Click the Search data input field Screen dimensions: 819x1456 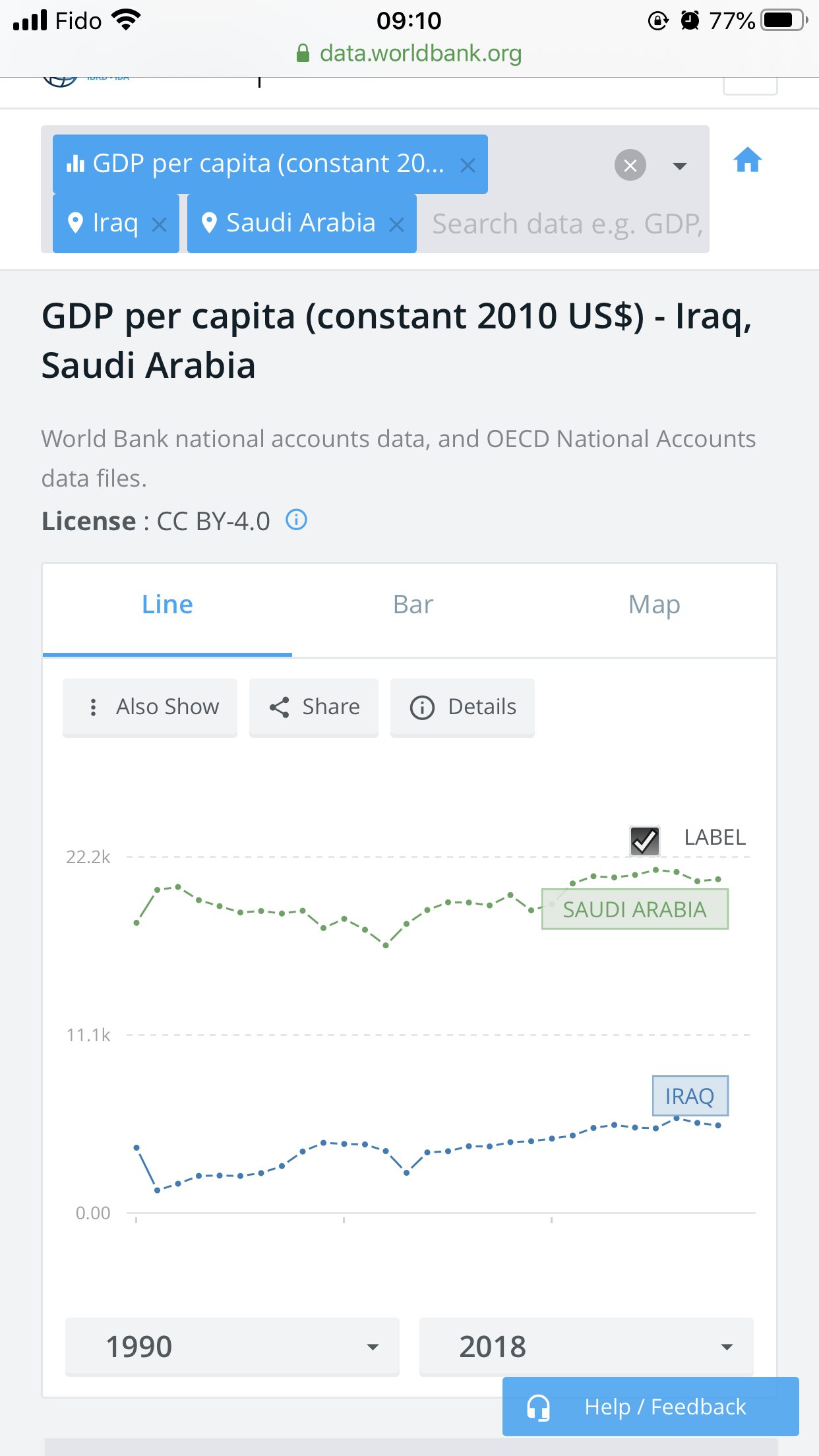coord(566,224)
